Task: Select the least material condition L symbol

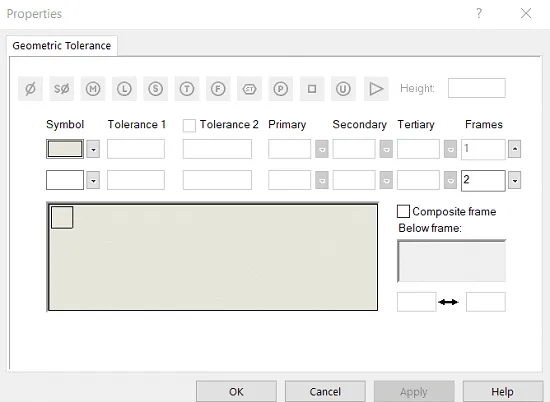Action: 124,89
